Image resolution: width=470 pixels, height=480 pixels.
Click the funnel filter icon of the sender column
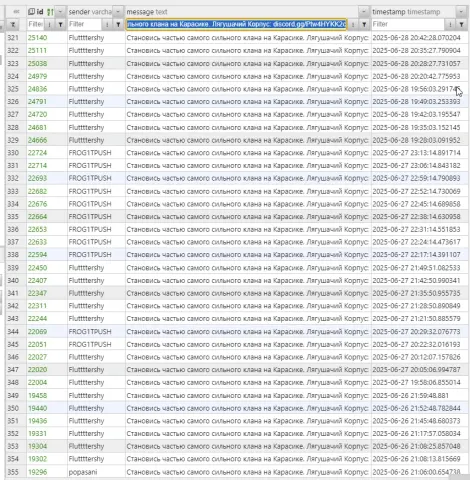coord(118,24)
